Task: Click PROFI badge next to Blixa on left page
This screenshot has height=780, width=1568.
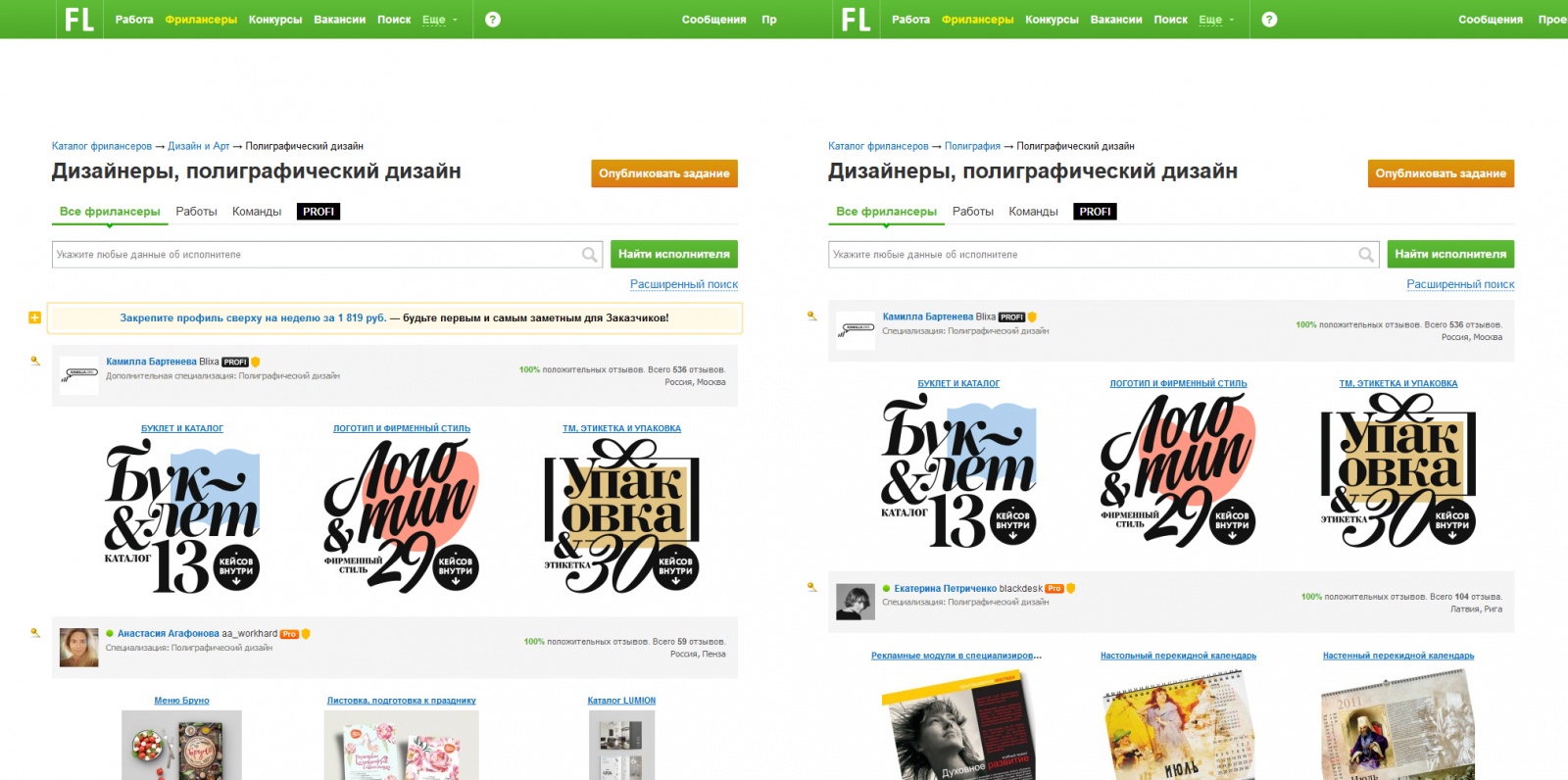Action: click(x=235, y=363)
